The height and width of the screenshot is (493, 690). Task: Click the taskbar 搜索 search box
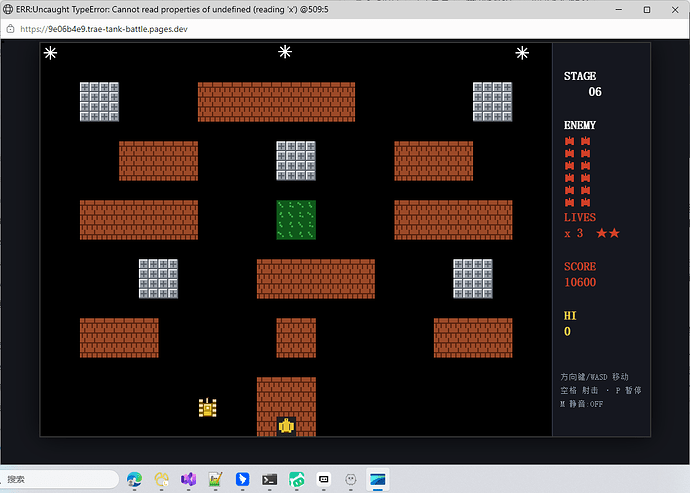[59, 479]
